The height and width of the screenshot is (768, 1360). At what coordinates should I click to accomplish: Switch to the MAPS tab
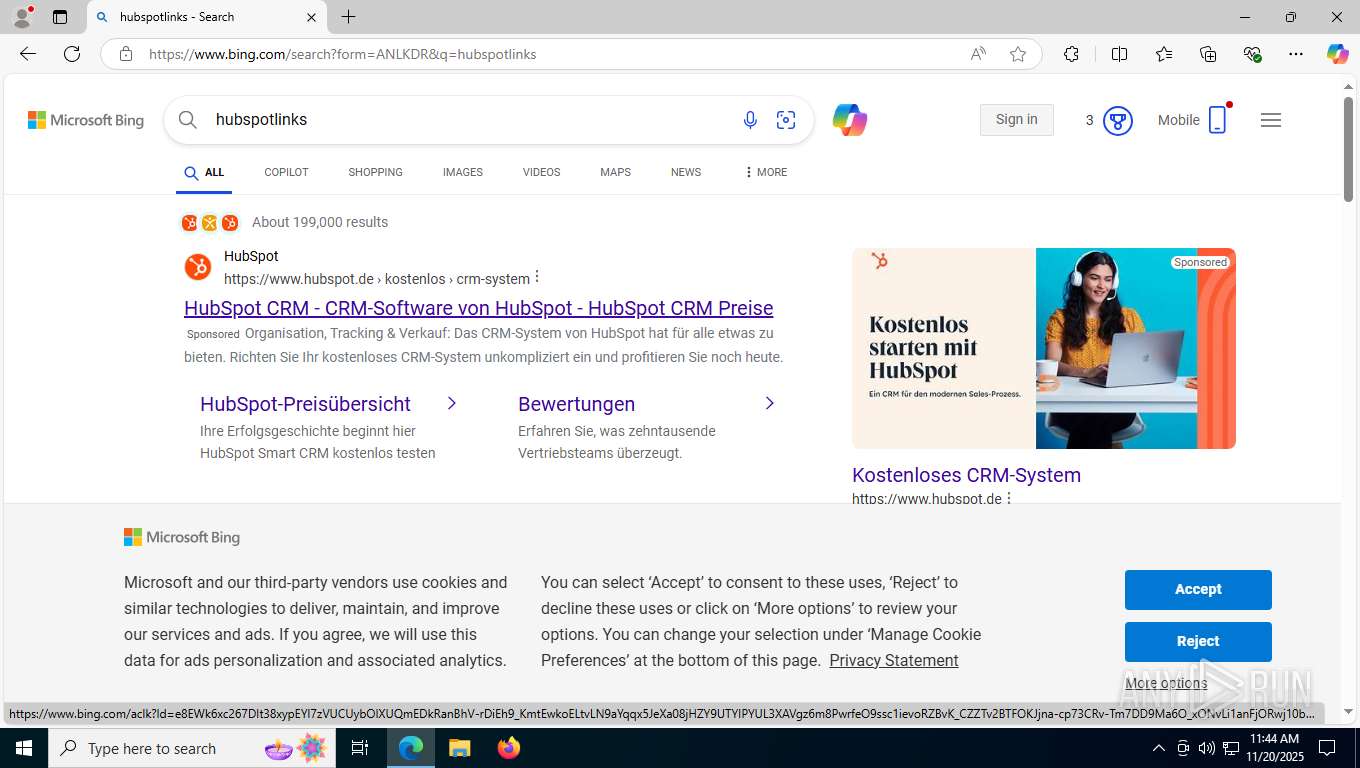pyautogui.click(x=615, y=172)
